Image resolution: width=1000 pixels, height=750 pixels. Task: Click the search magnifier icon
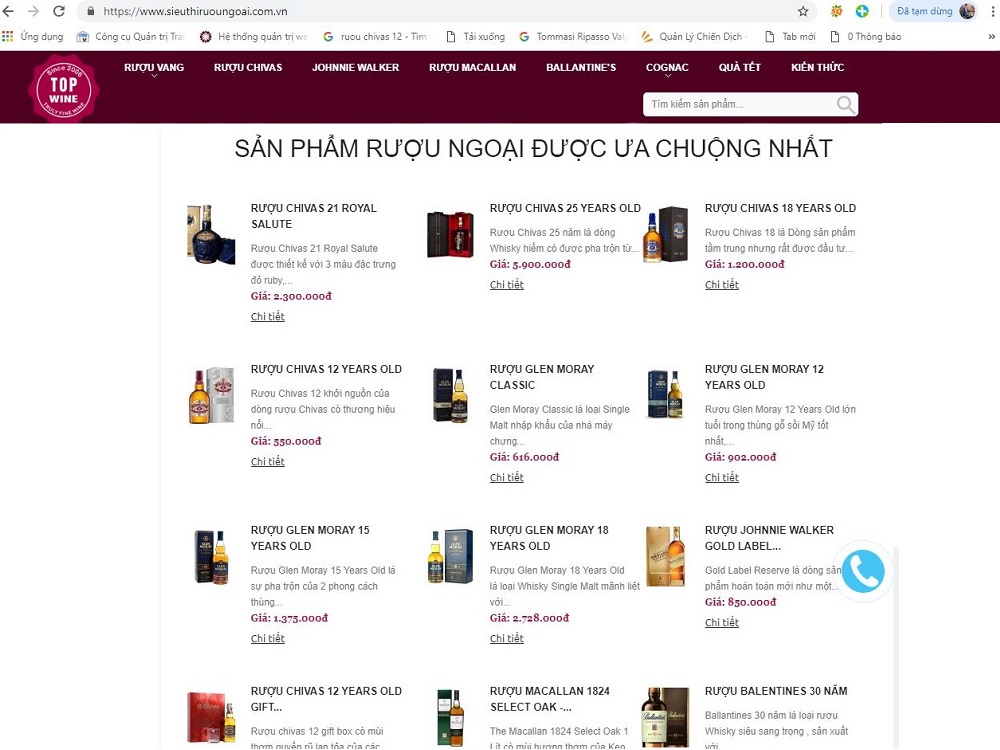[846, 104]
